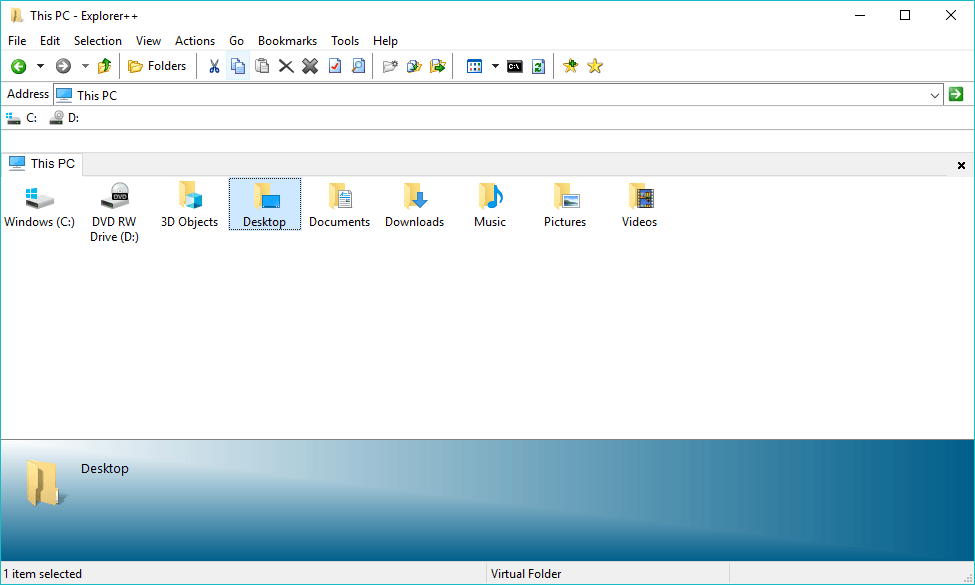Toggle the Folders pane button
This screenshot has width=975, height=585.
click(x=157, y=66)
